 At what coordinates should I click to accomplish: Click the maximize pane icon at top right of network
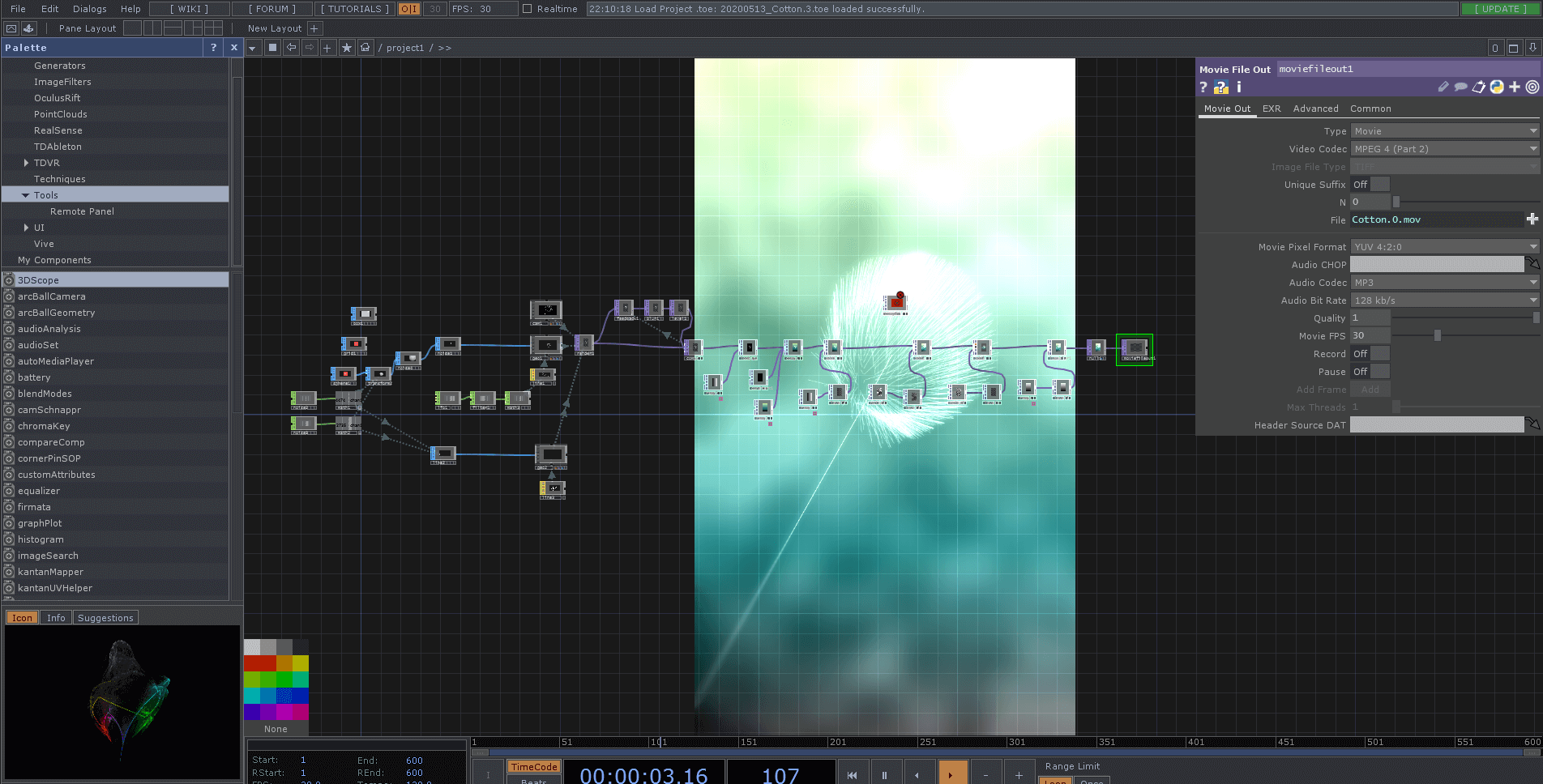click(1513, 48)
